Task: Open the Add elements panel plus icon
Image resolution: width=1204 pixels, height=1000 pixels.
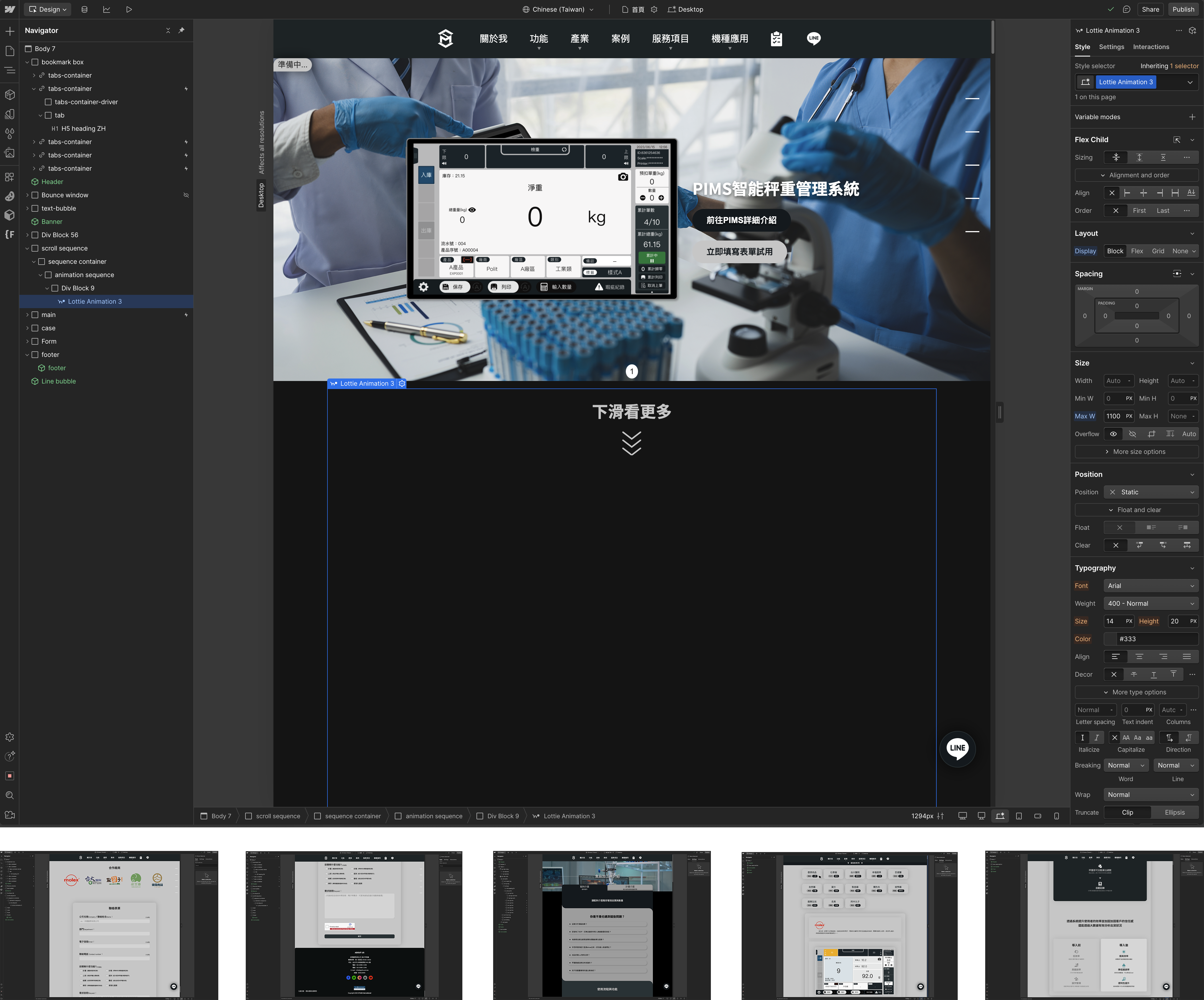Action: point(10,31)
